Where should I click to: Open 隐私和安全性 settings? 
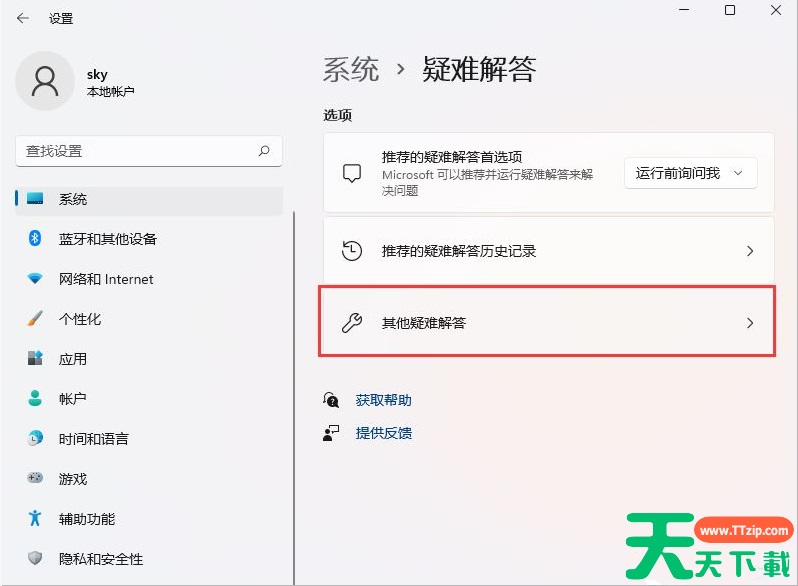(149, 559)
